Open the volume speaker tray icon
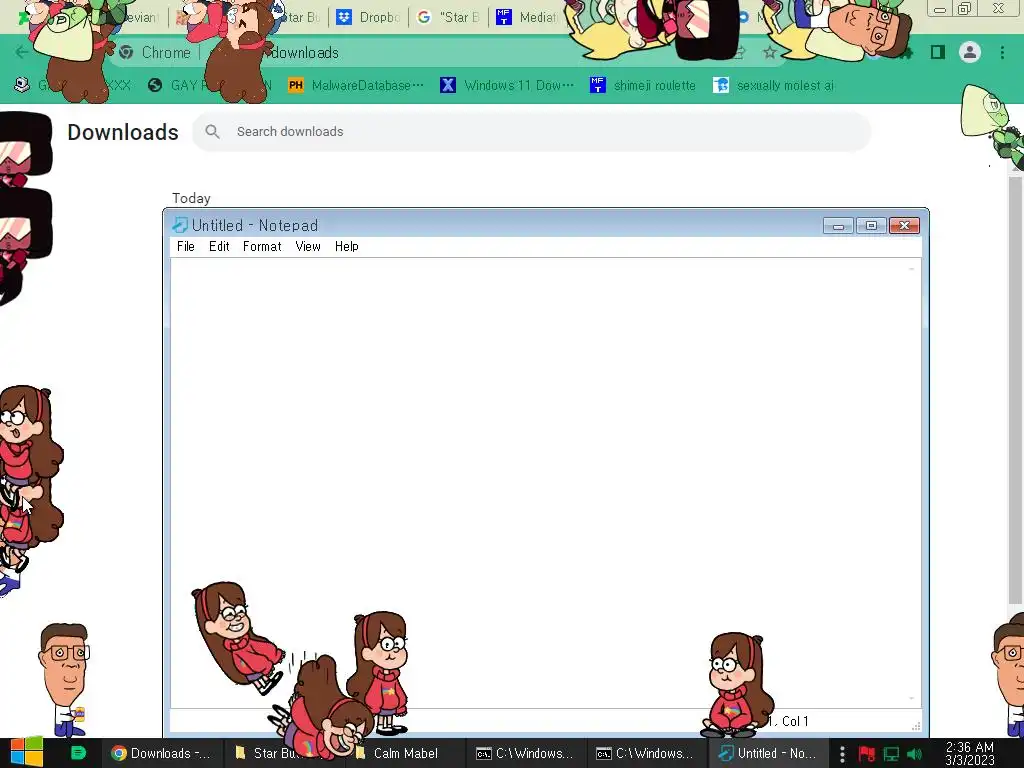1024x768 pixels. 914,754
